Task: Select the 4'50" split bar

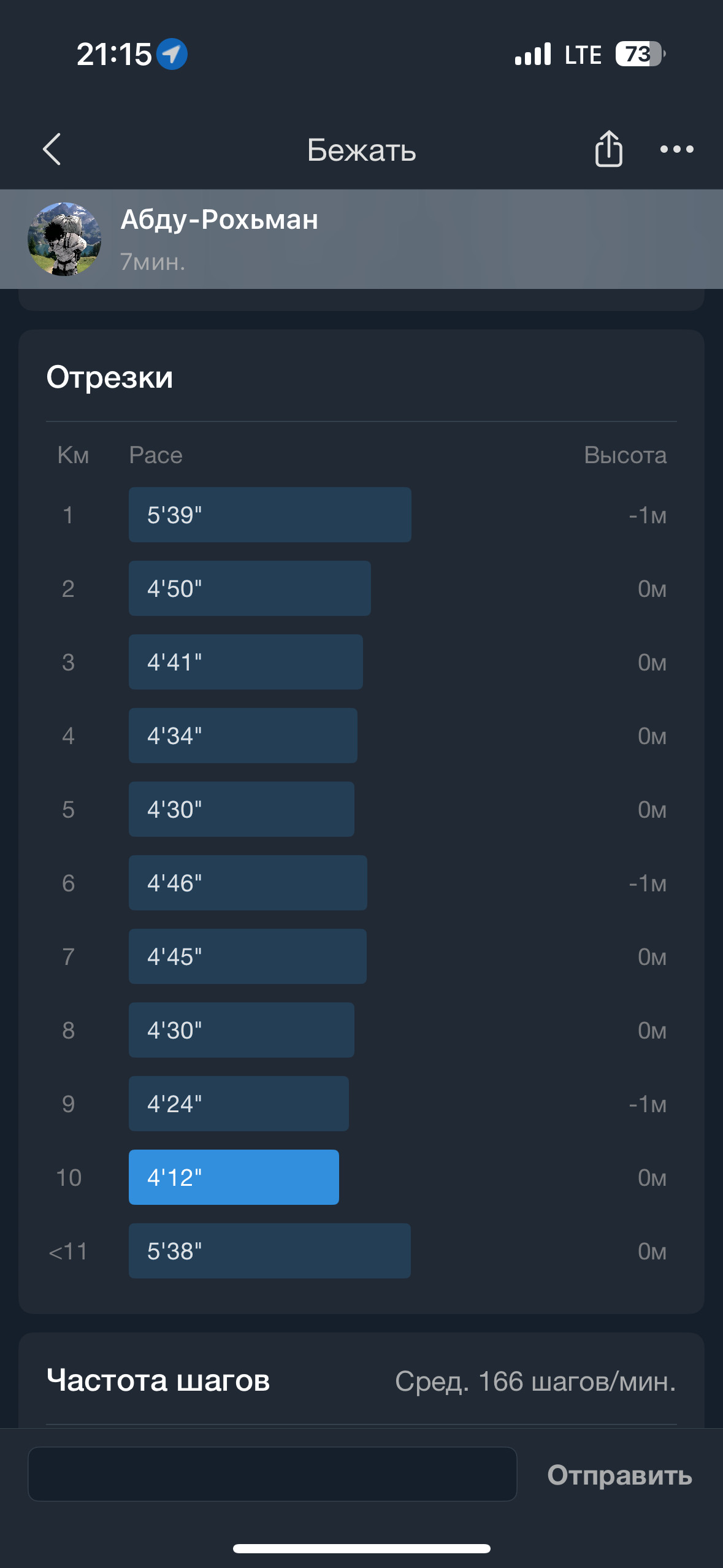Action: pyautogui.click(x=250, y=588)
